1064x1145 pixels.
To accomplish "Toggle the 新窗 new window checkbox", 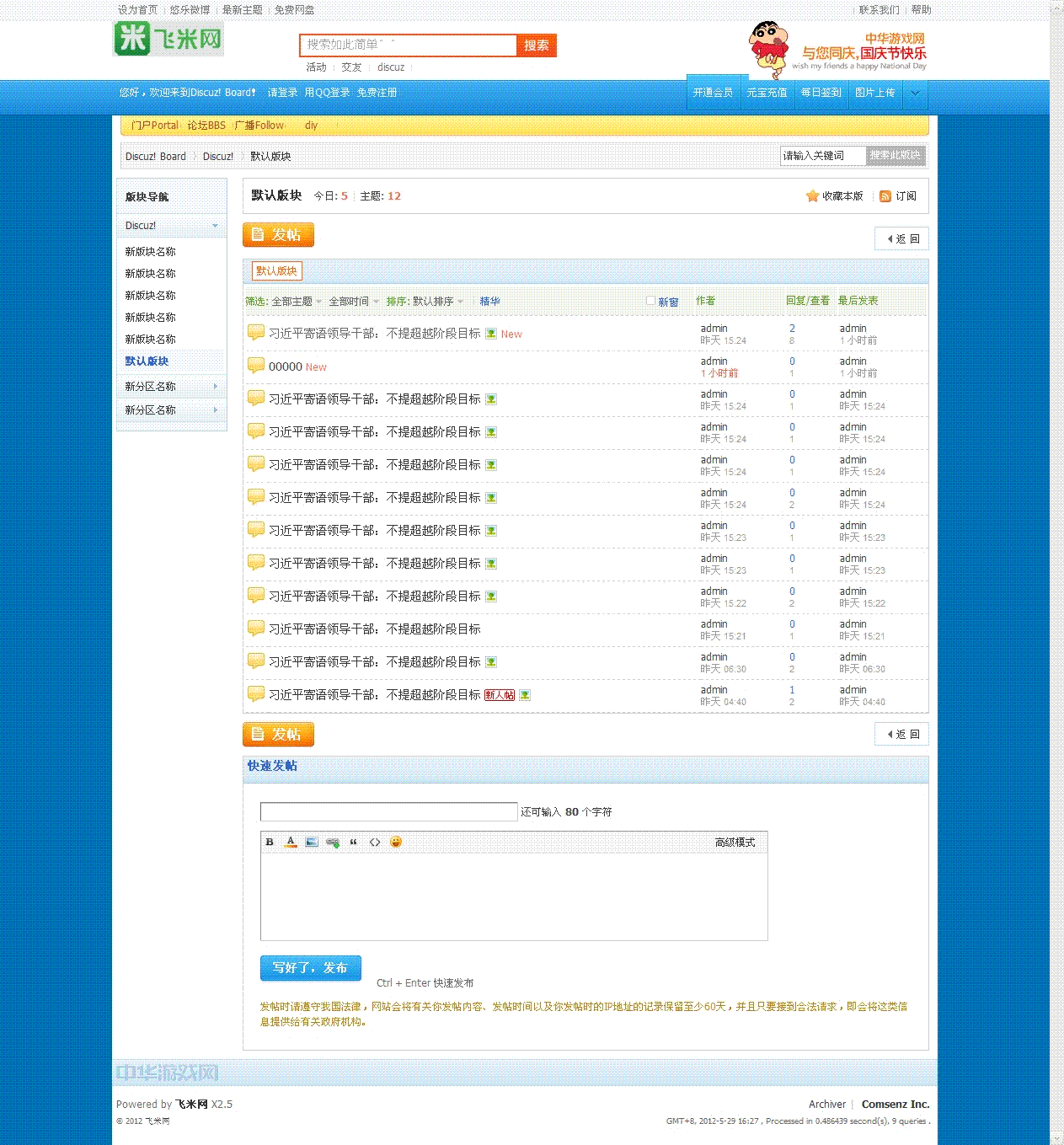I will (650, 301).
